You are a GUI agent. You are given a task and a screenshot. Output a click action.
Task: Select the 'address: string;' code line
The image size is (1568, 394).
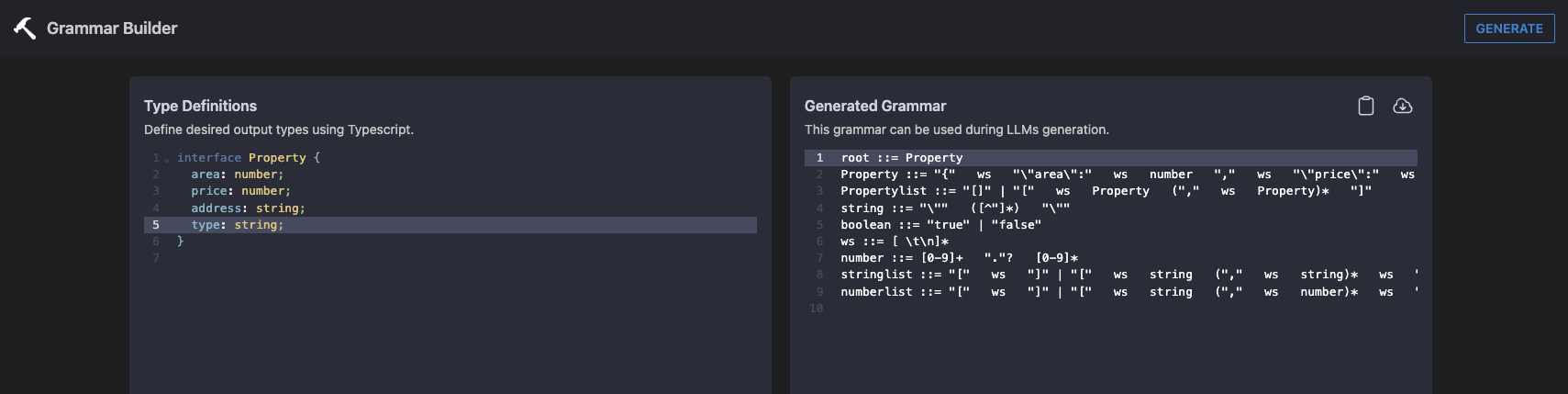[248, 208]
